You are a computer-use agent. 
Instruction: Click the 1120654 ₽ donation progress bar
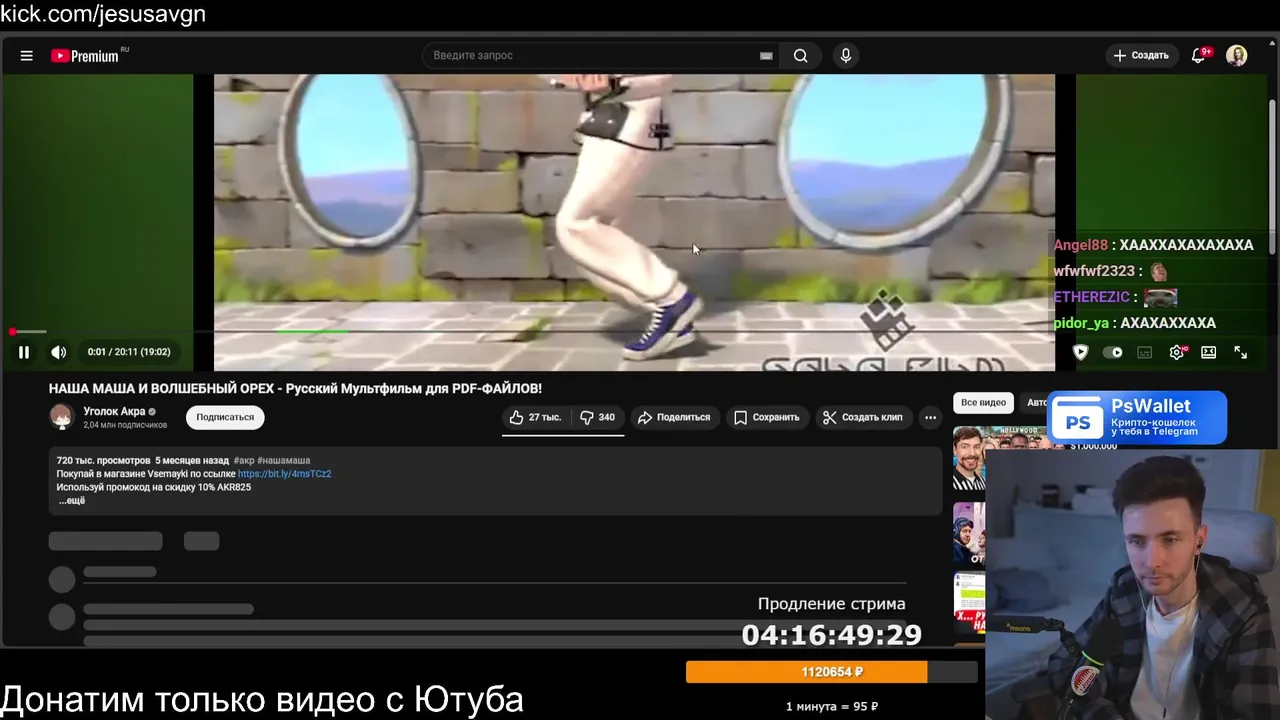click(831, 672)
